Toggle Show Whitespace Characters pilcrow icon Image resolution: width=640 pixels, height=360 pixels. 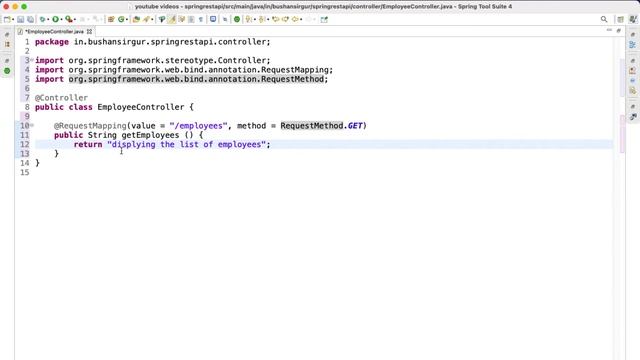click(200, 19)
